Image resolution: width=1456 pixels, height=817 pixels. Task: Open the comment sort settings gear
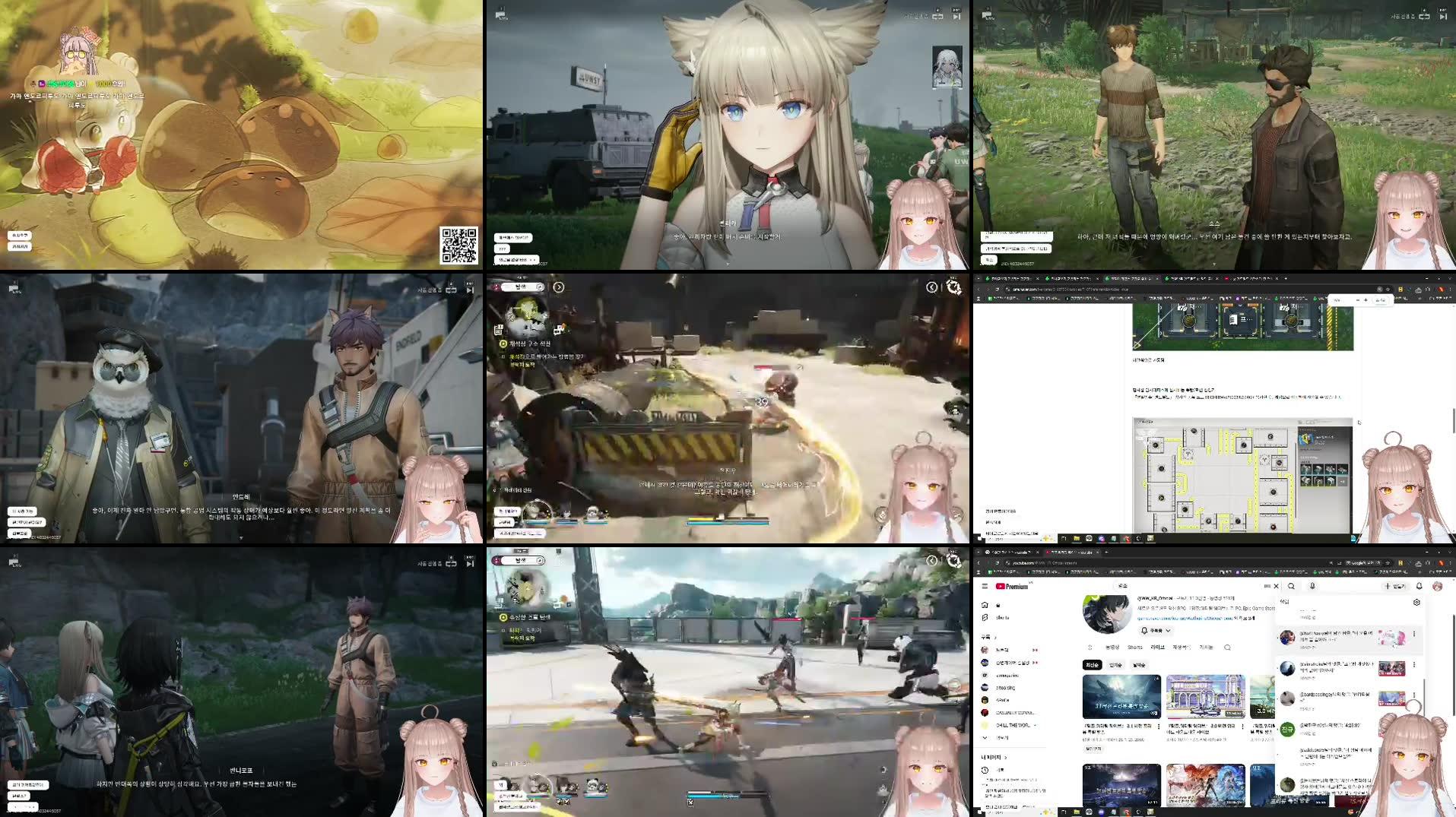click(x=1416, y=603)
